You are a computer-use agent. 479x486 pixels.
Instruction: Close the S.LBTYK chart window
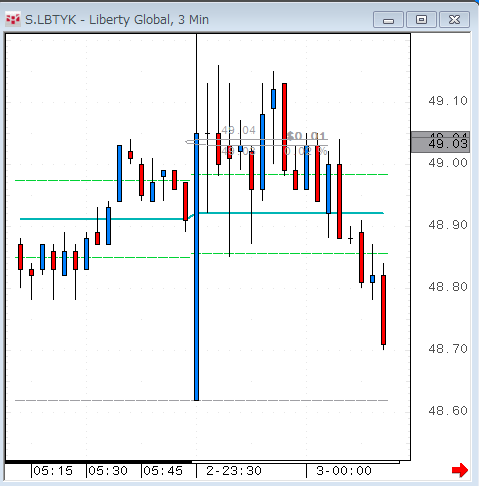[454, 20]
